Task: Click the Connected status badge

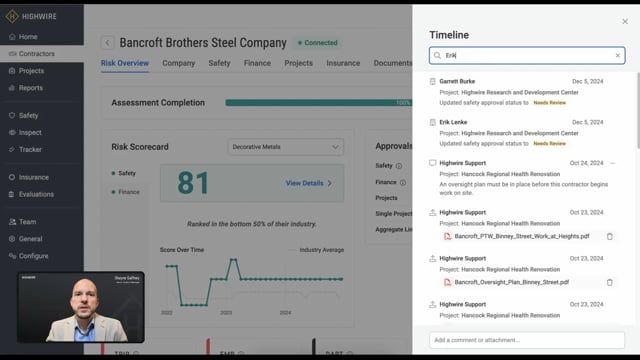Action: (x=318, y=42)
